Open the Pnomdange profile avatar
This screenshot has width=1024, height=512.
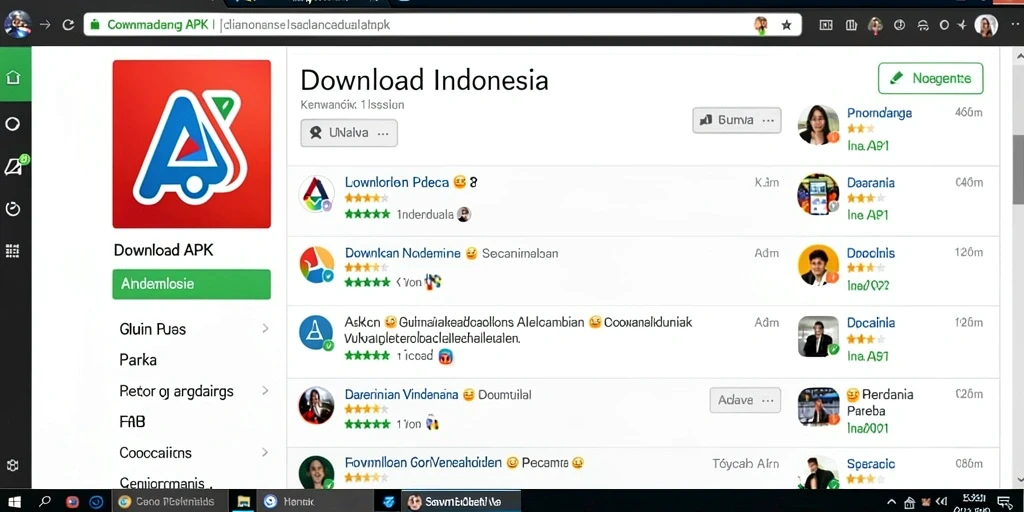[818, 125]
